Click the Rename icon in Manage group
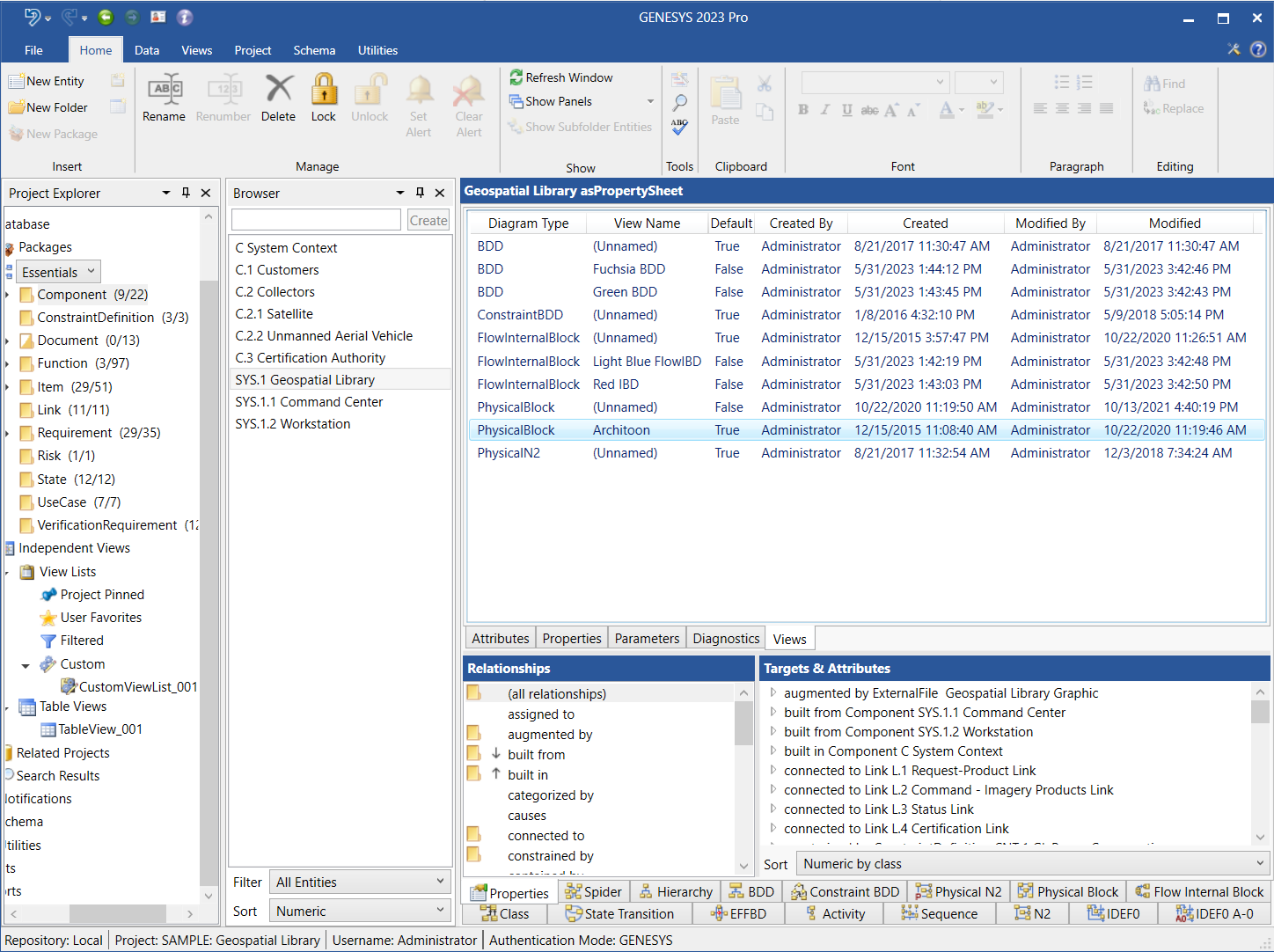This screenshot has height=952, width=1274. tap(165, 90)
